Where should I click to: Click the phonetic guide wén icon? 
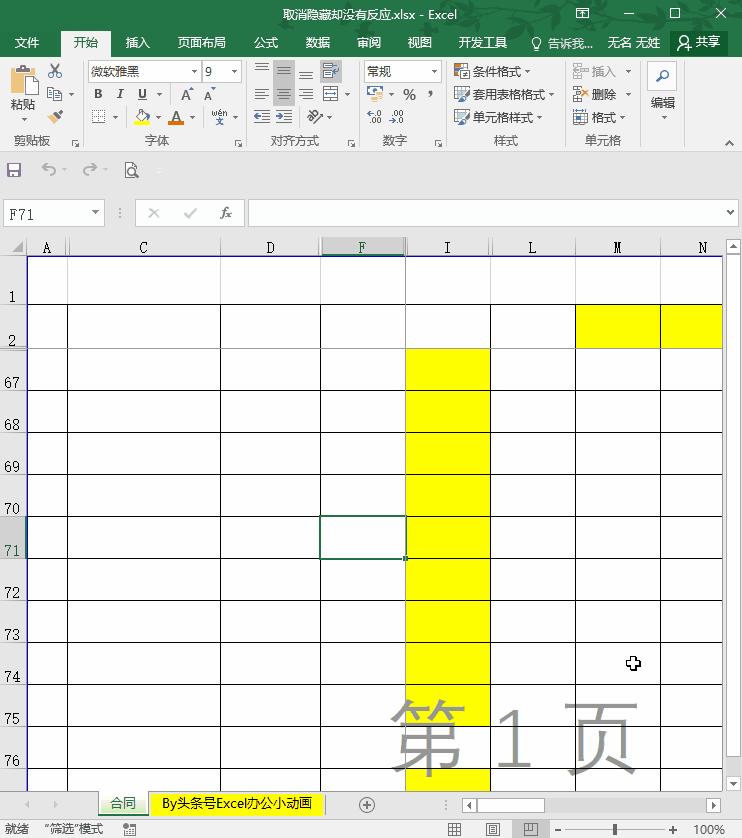pyautogui.click(x=219, y=117)
